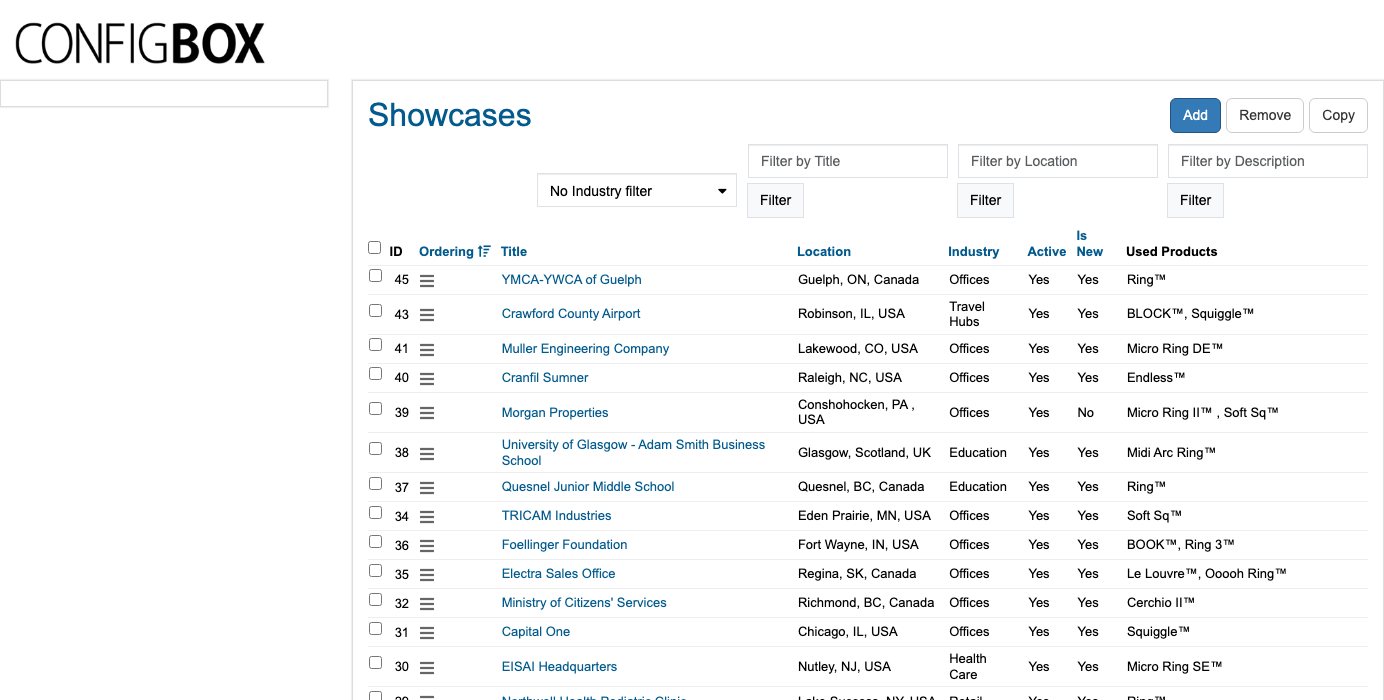Click the 'Micro Ring SE™' products cell
Viewport: 1384px width, 700px height.
point(1174,667)
